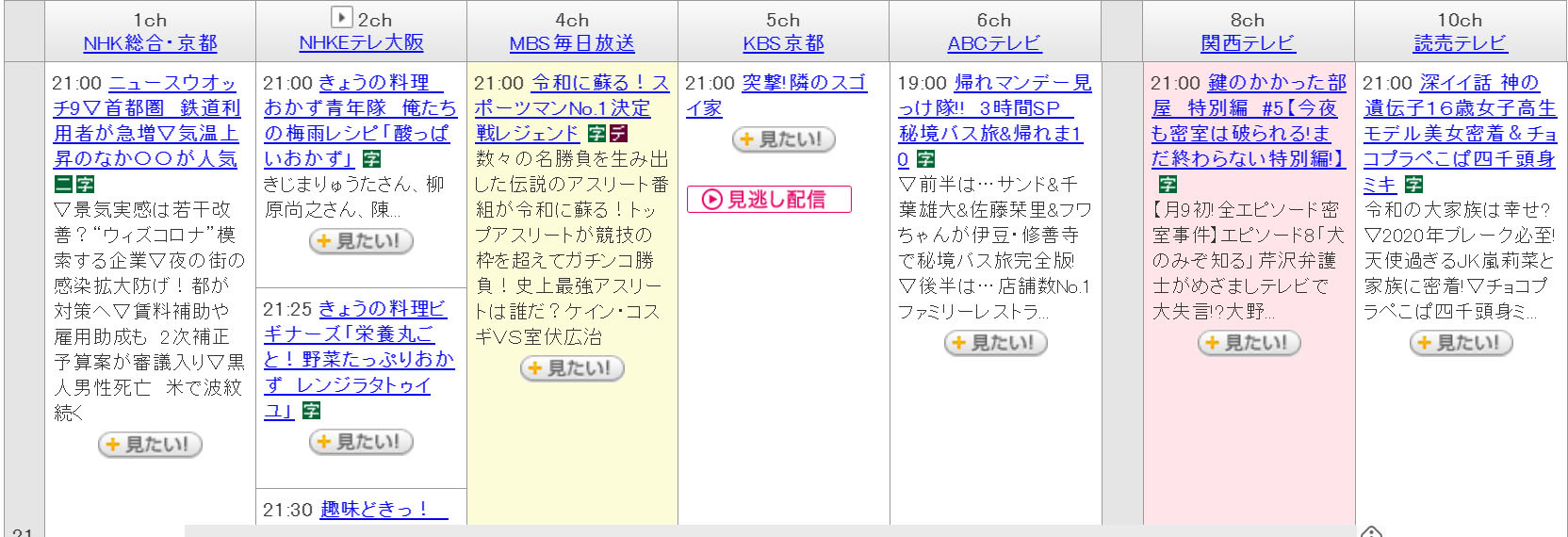Screen dimensions: 1568x537
Task: Open the MBS毎日放送 channel link
Action: point(572,43)
